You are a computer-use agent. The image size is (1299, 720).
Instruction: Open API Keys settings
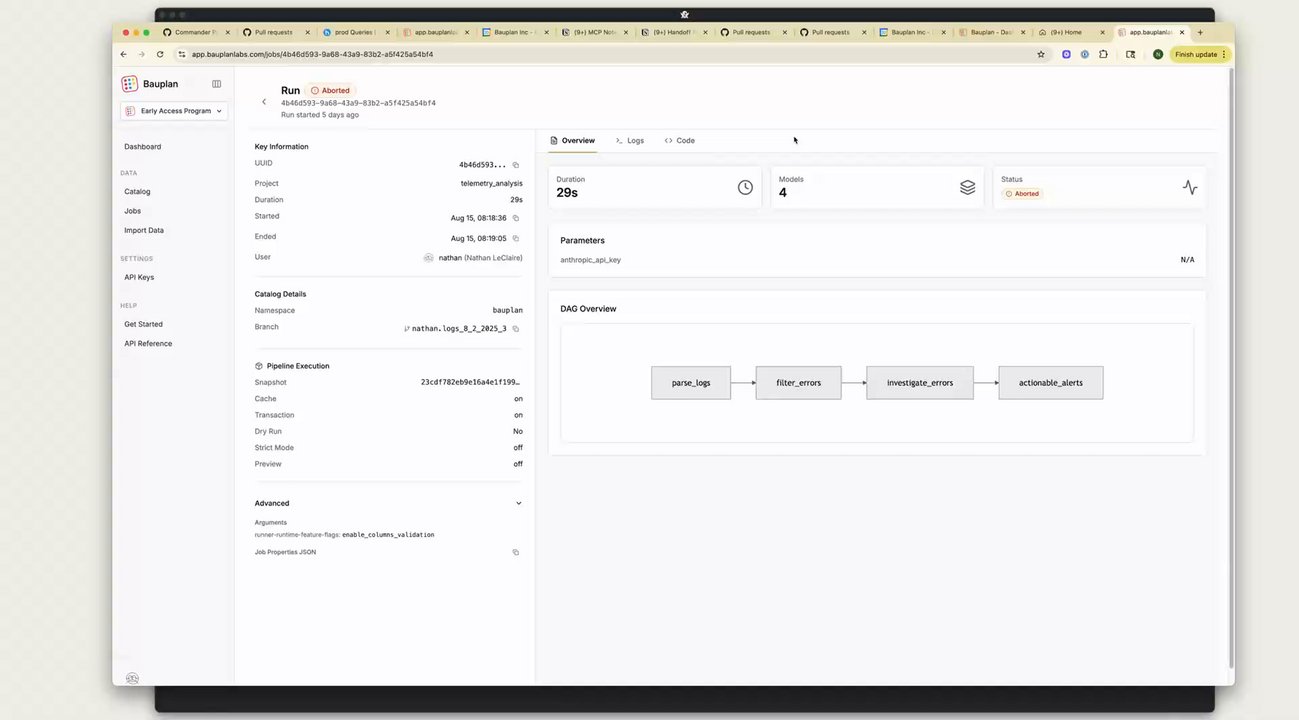pos(139,277)
